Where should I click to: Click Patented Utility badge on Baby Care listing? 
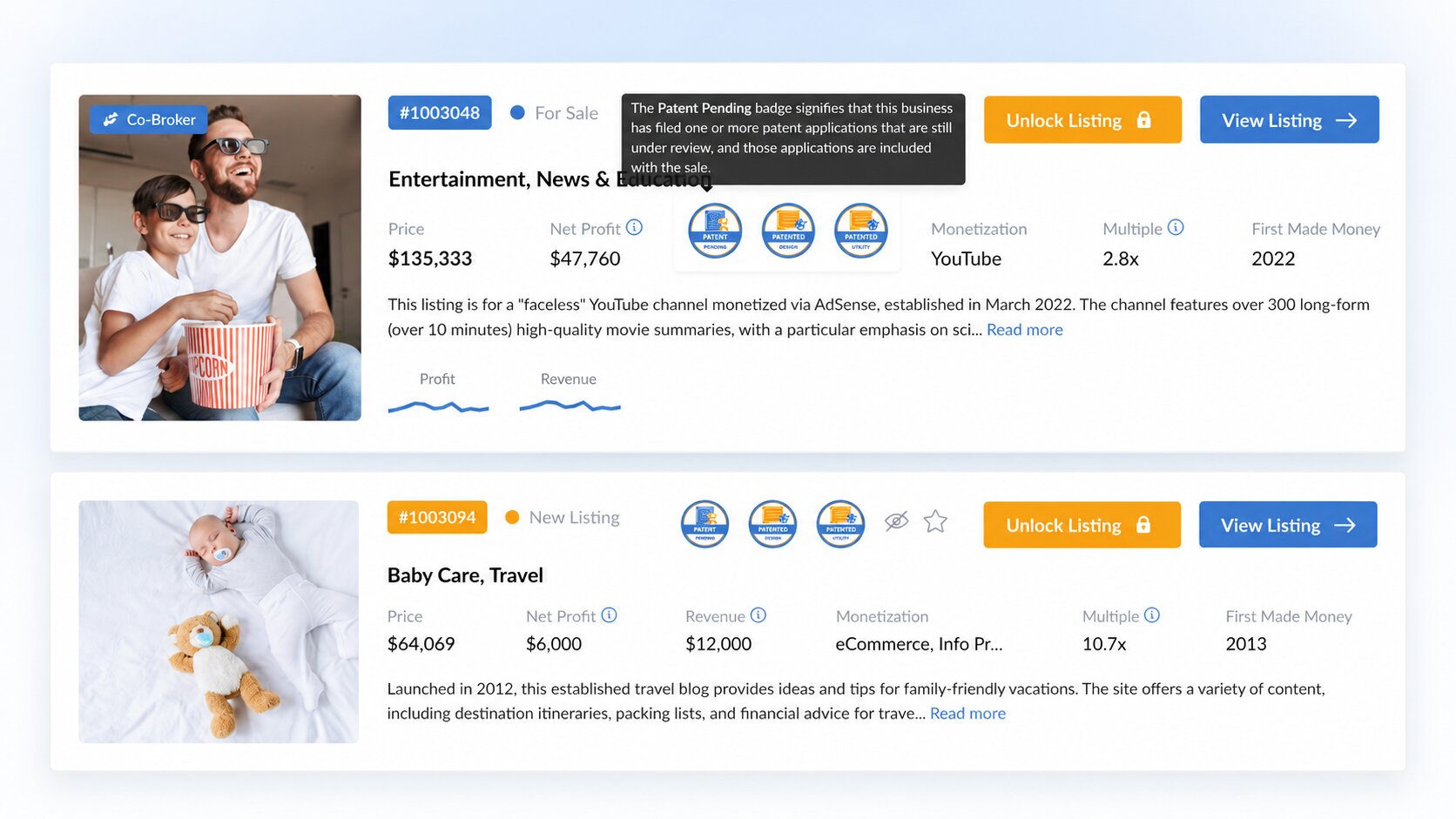pyautogui.click(x=841, y=524)
